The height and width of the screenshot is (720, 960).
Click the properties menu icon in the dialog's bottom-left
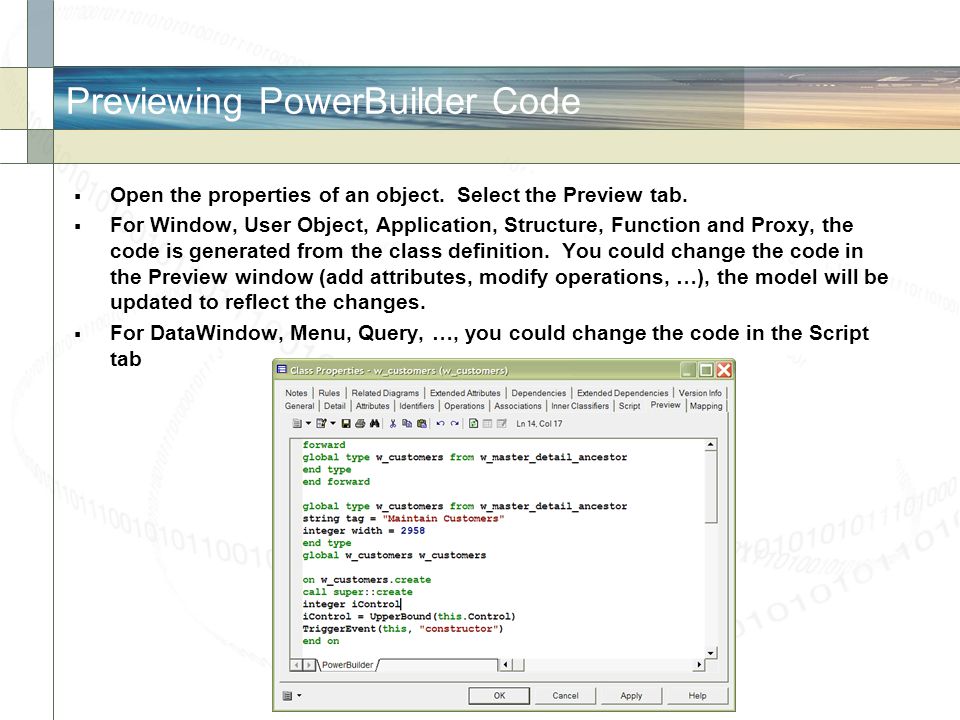[x=287, y=696]
